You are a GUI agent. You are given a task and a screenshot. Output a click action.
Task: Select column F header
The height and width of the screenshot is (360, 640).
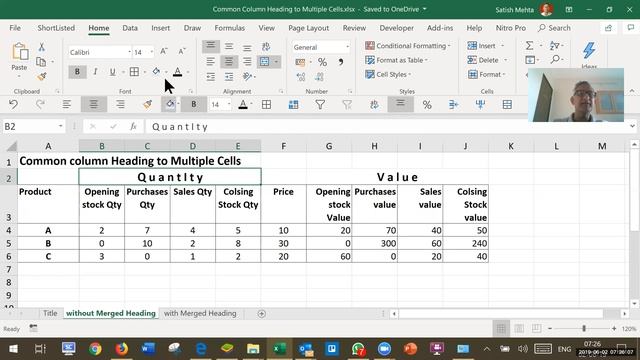[x=283, y=146]
